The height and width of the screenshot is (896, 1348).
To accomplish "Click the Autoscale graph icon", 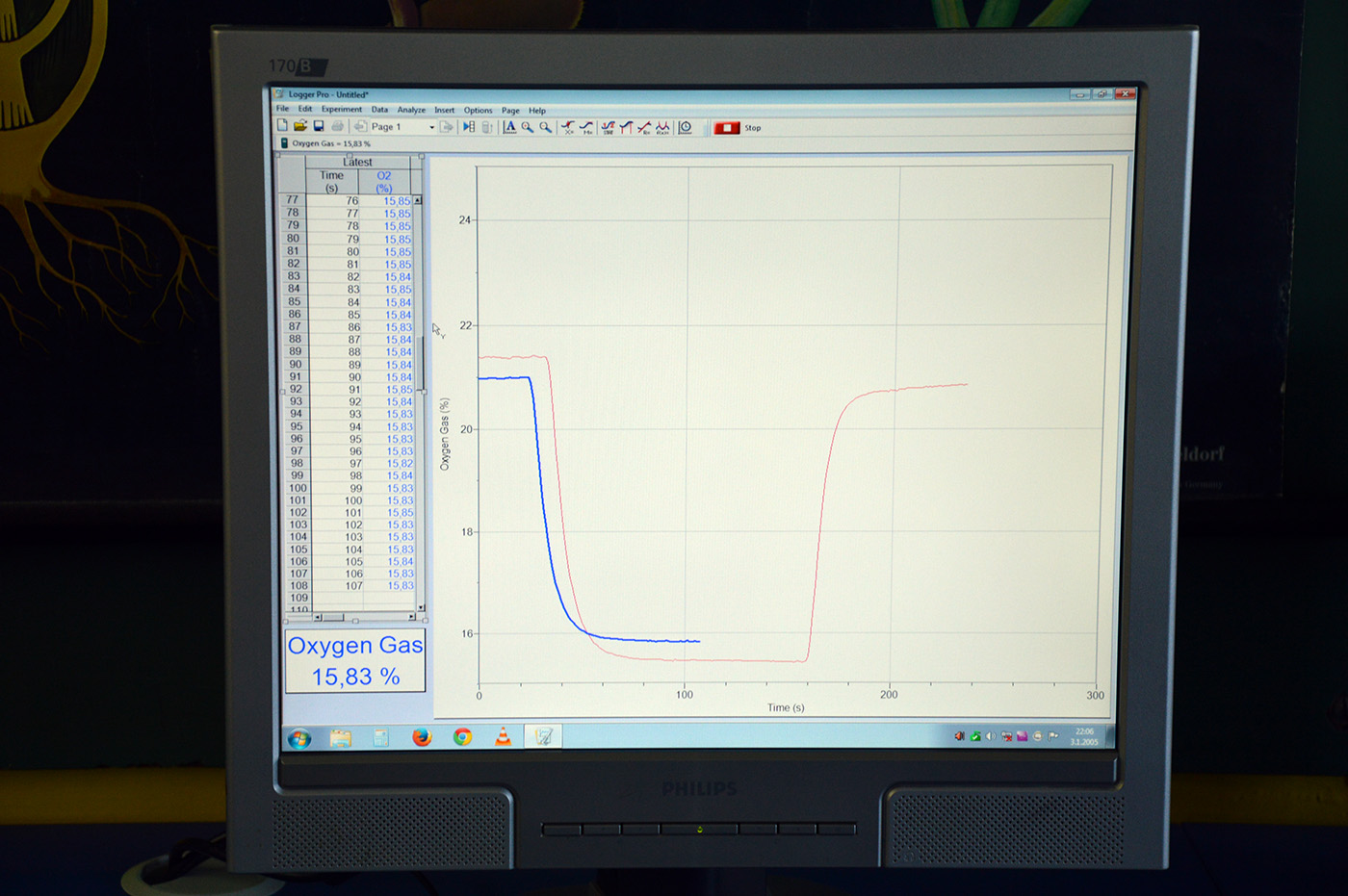I will [510, 127].
